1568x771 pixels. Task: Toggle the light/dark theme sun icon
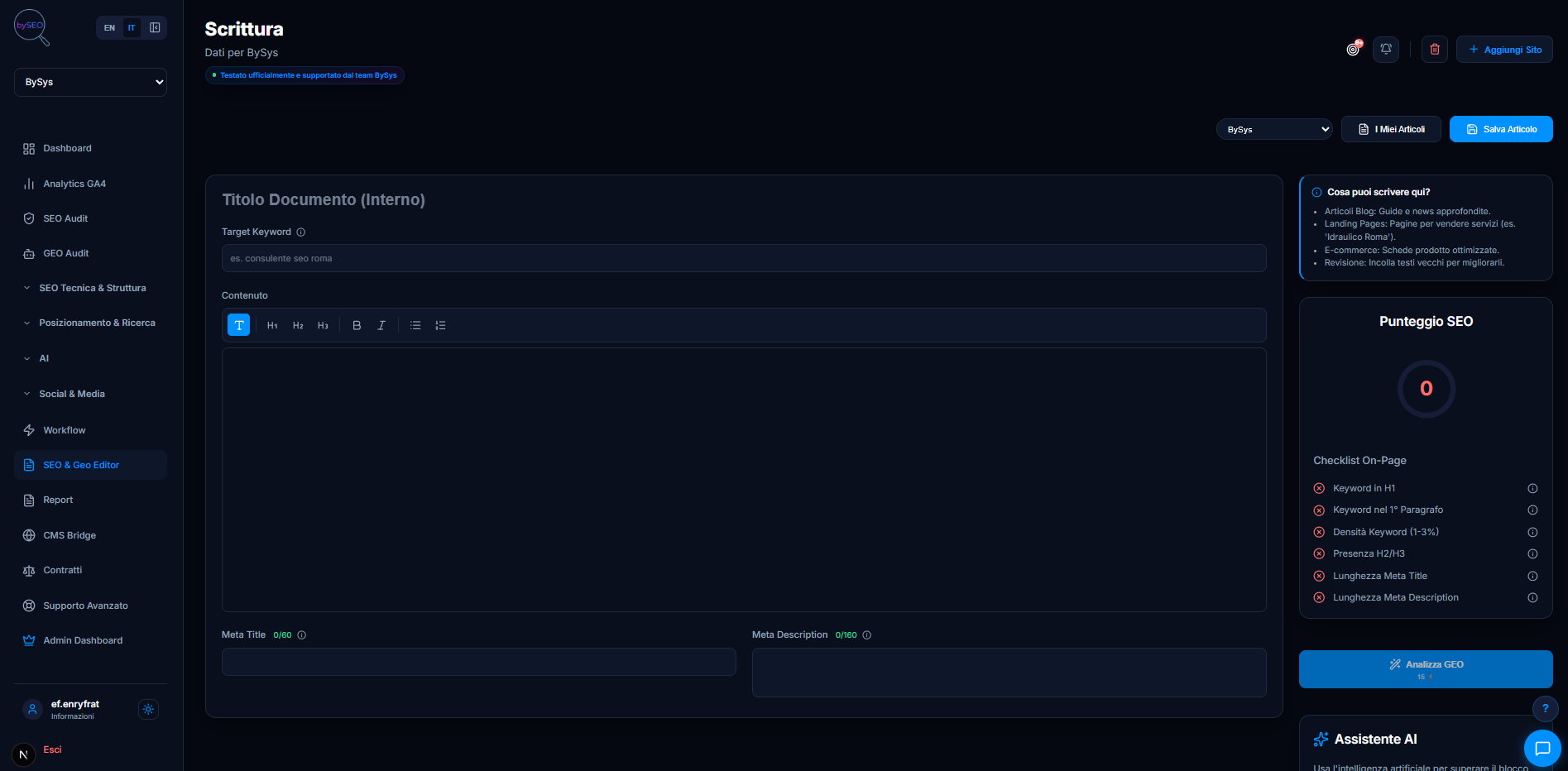148,709
